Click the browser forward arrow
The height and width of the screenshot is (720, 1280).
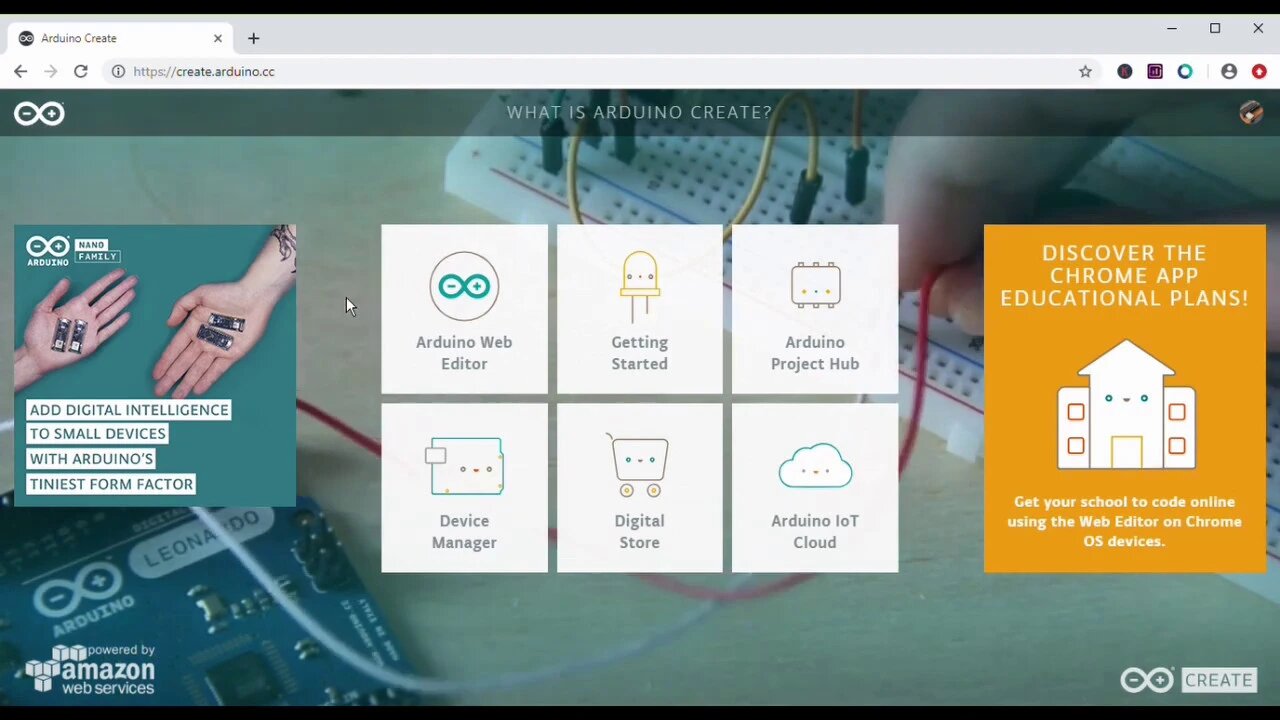pos(50,71)
